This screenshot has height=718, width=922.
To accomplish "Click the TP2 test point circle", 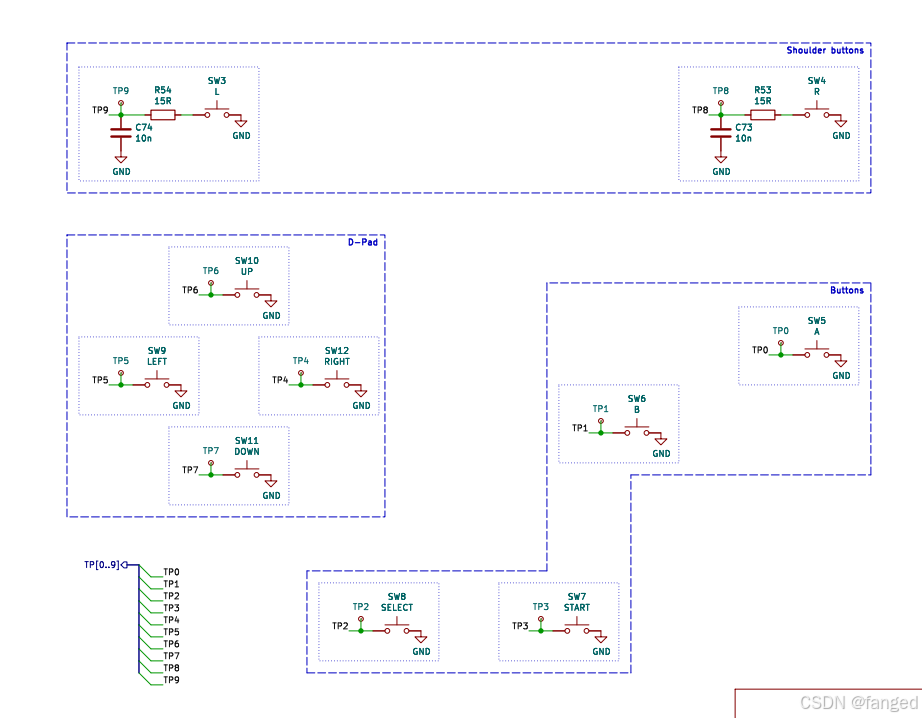I will [361, 619].
